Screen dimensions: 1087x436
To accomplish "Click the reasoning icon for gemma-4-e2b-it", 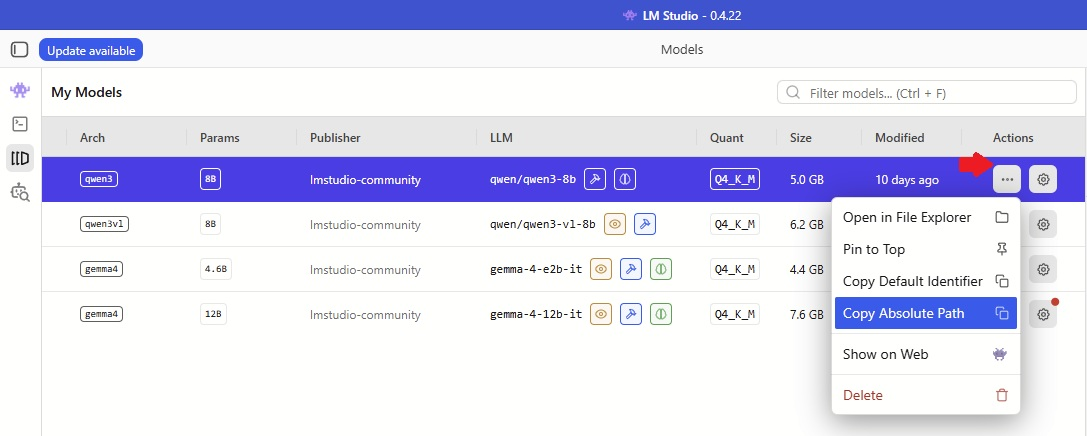I will [x=661, y=270].
